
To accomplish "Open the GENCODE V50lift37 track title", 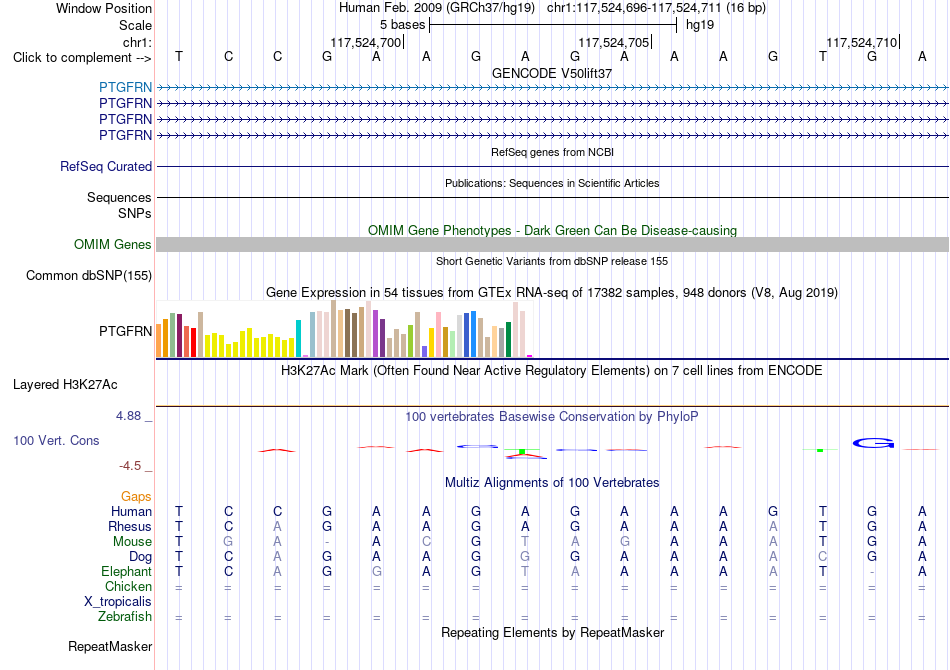I will (x=552, y=73).
